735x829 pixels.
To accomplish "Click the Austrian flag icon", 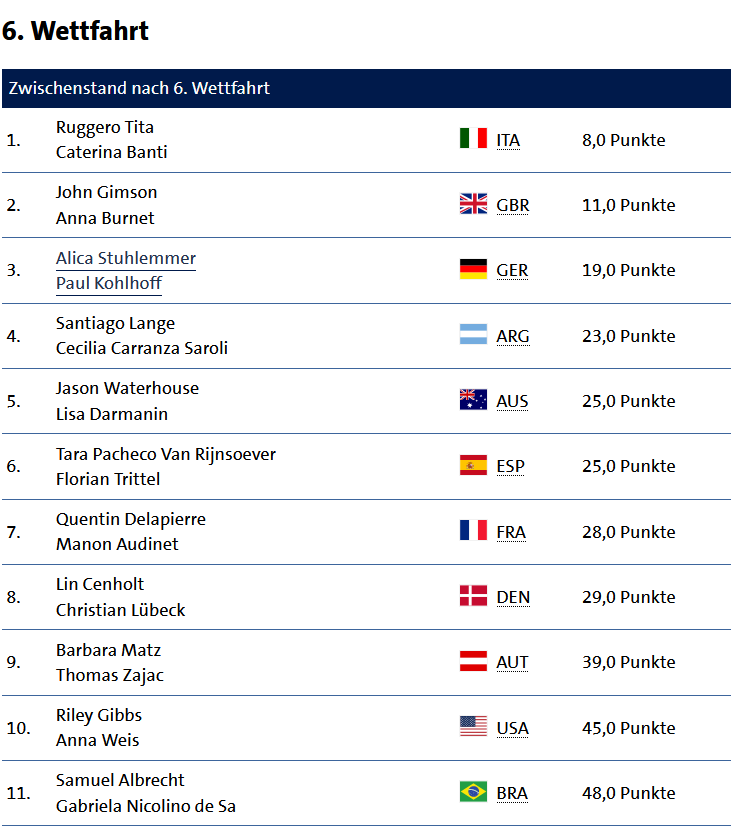I will [x=473, y=661].
